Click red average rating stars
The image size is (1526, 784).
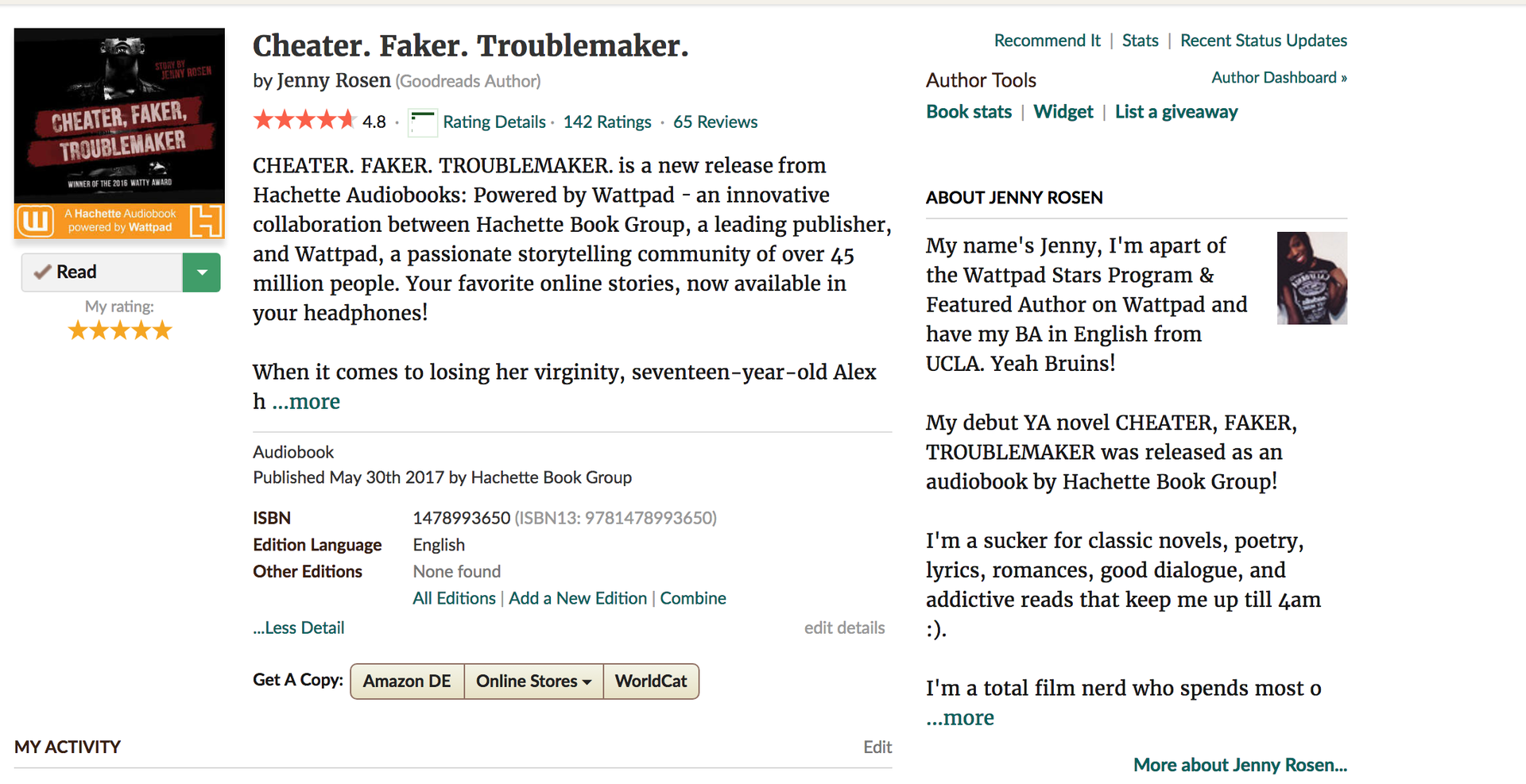(304, 121)
